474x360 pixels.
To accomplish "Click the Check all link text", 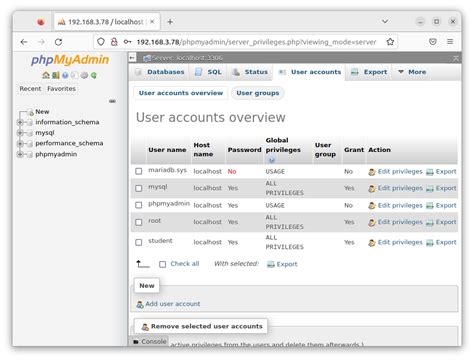I will click(x=185, y=264).
